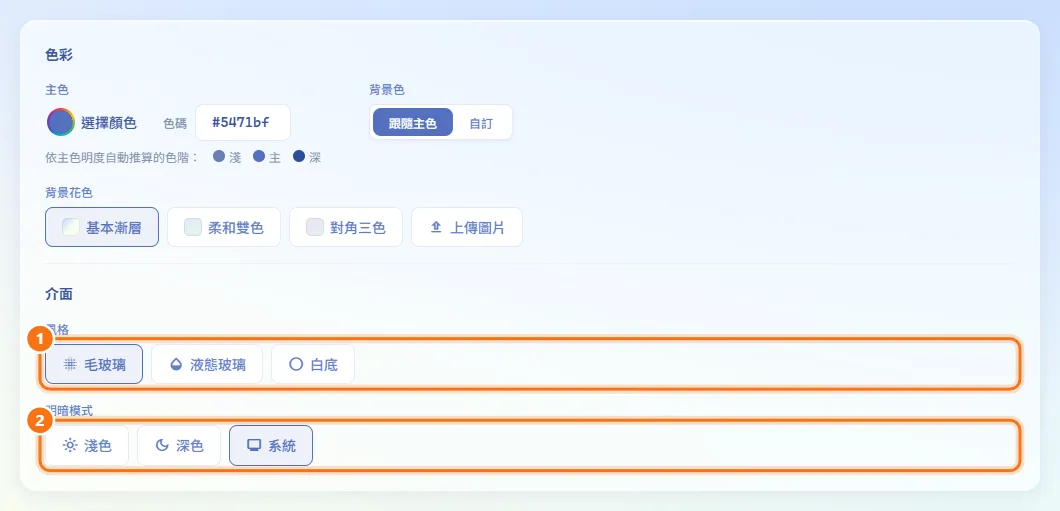Choose the 液態玻璃 style option
This screenshot has width=1060, height=511.
pyautogui.click(x=207, y=364)
